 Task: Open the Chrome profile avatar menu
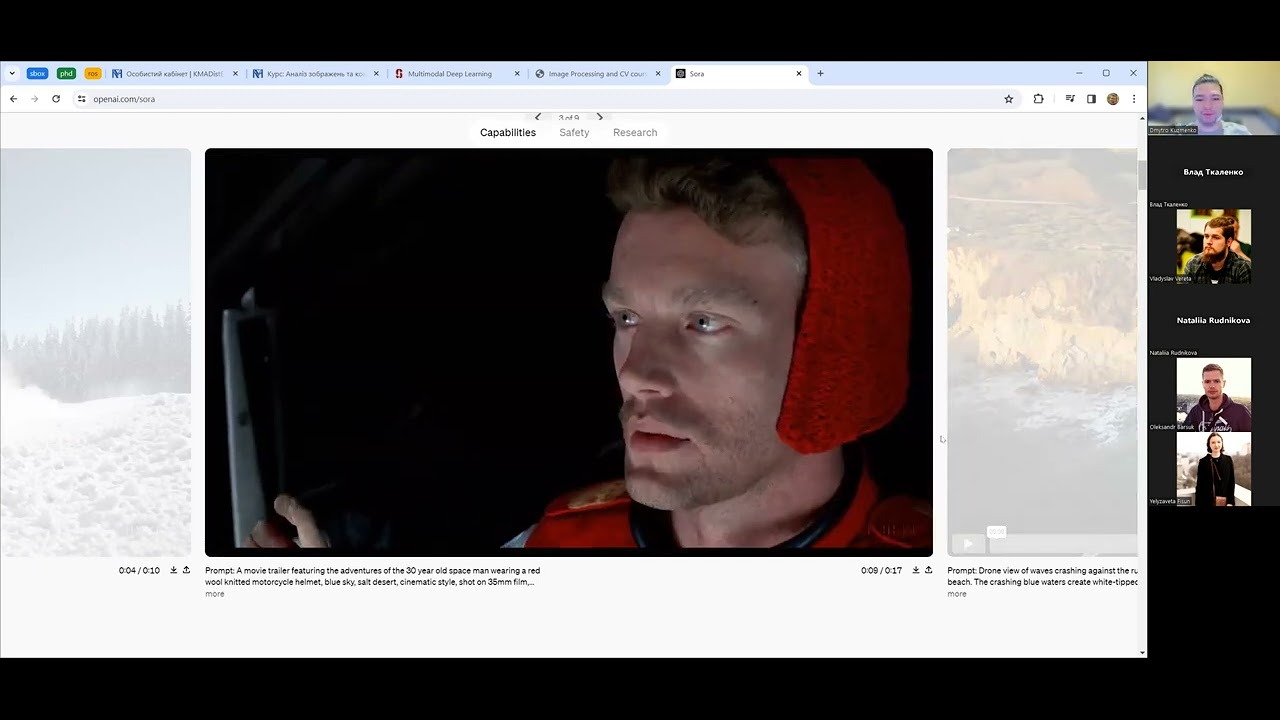[x=1113, y=99]
